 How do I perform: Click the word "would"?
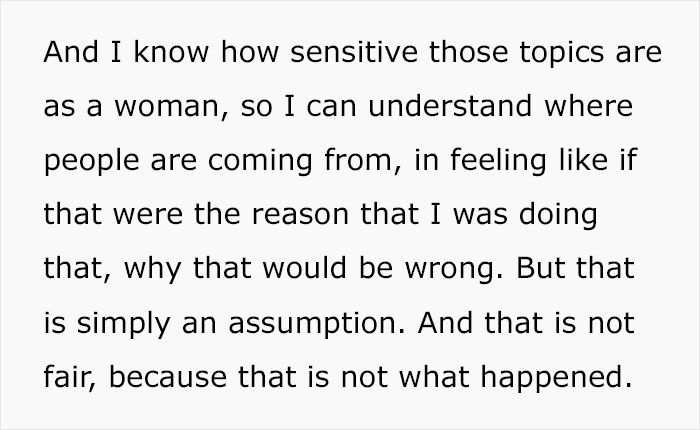[304, 268]
